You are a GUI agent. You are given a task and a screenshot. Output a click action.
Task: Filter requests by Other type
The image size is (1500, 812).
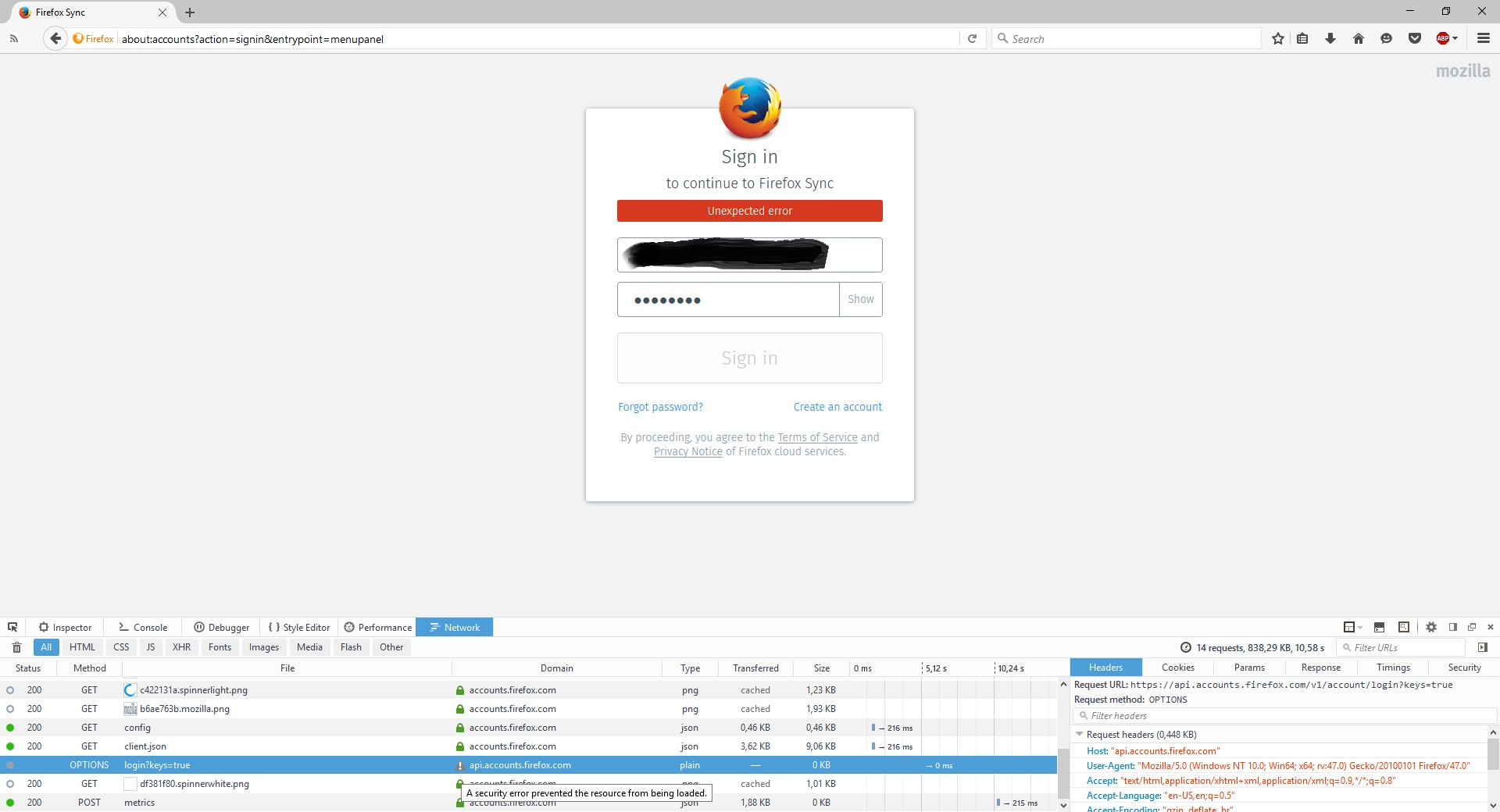(391, 647)
